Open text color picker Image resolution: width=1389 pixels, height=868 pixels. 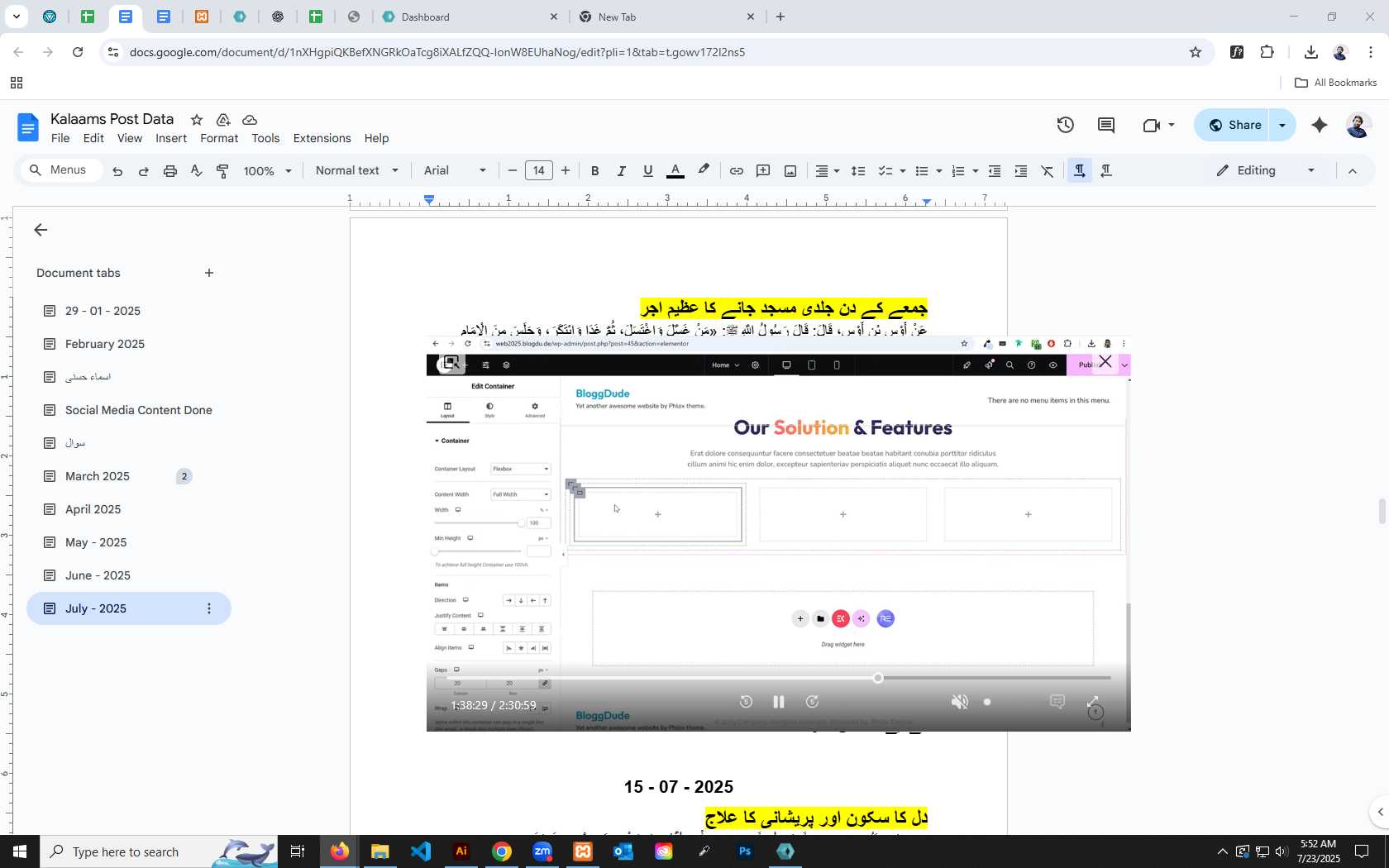coord(675,171)
